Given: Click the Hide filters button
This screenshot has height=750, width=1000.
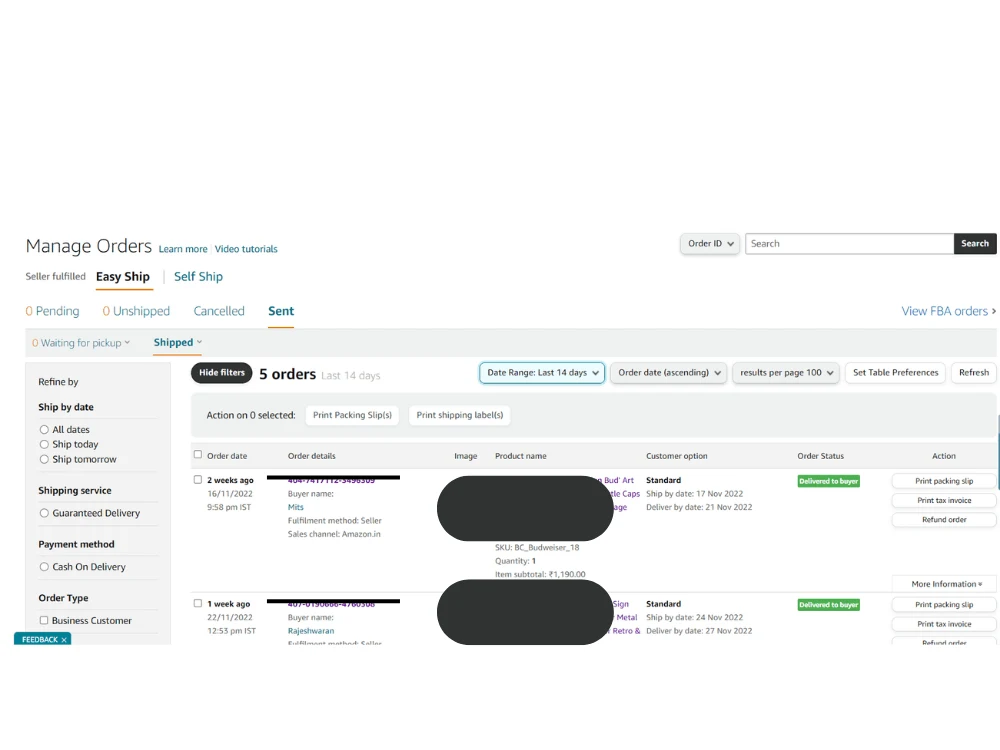Looking at the screenshot, I should [222, 373].
